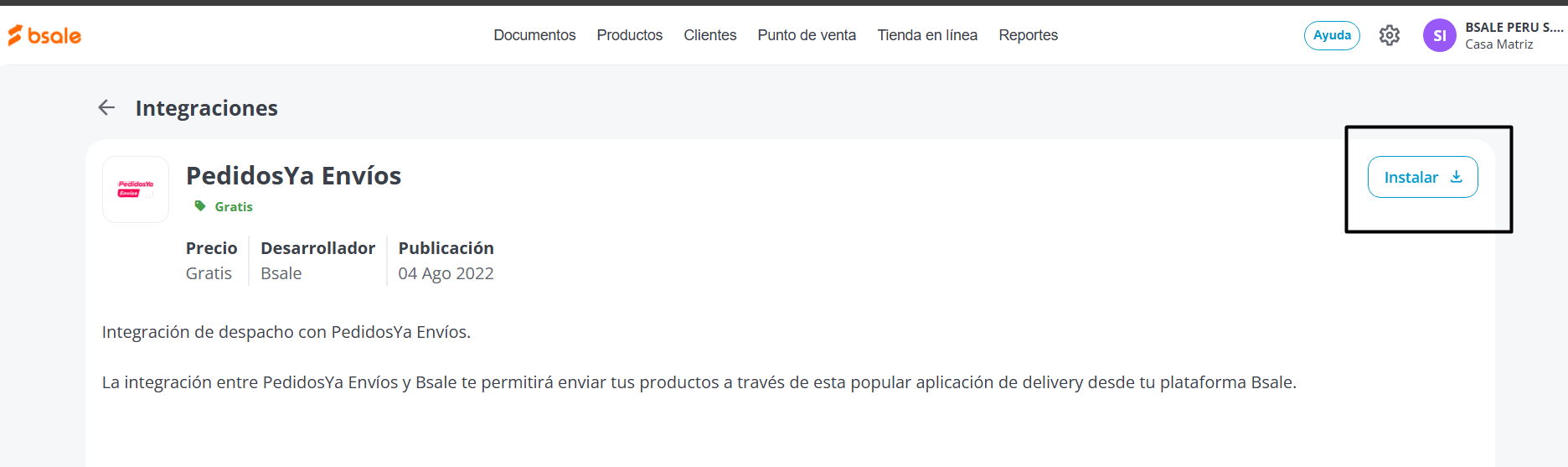1568x467 pixels.
Task: Click the Instalar button
Action: click(x=1422, y=177)
